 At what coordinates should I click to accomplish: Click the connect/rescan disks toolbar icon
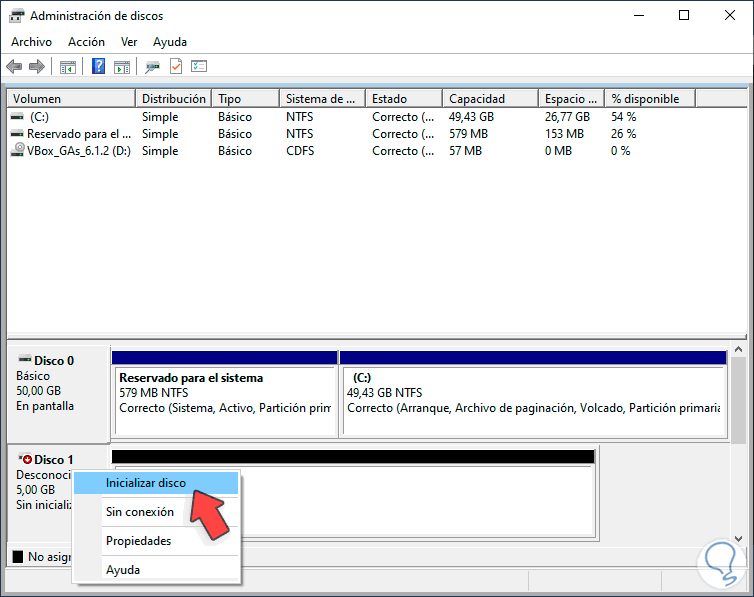(152, 67)
